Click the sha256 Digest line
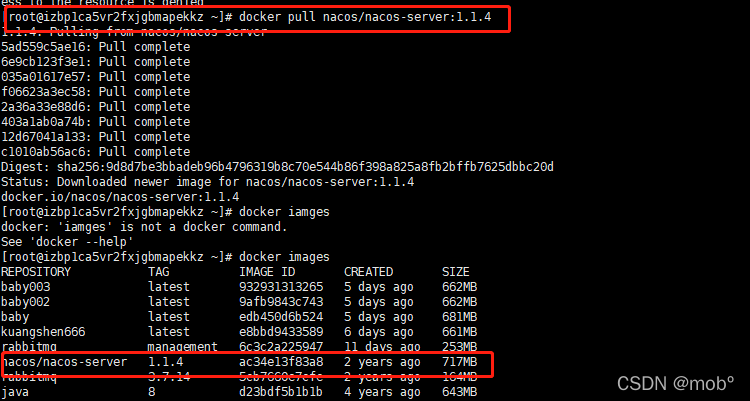 (x=277, y=167)
